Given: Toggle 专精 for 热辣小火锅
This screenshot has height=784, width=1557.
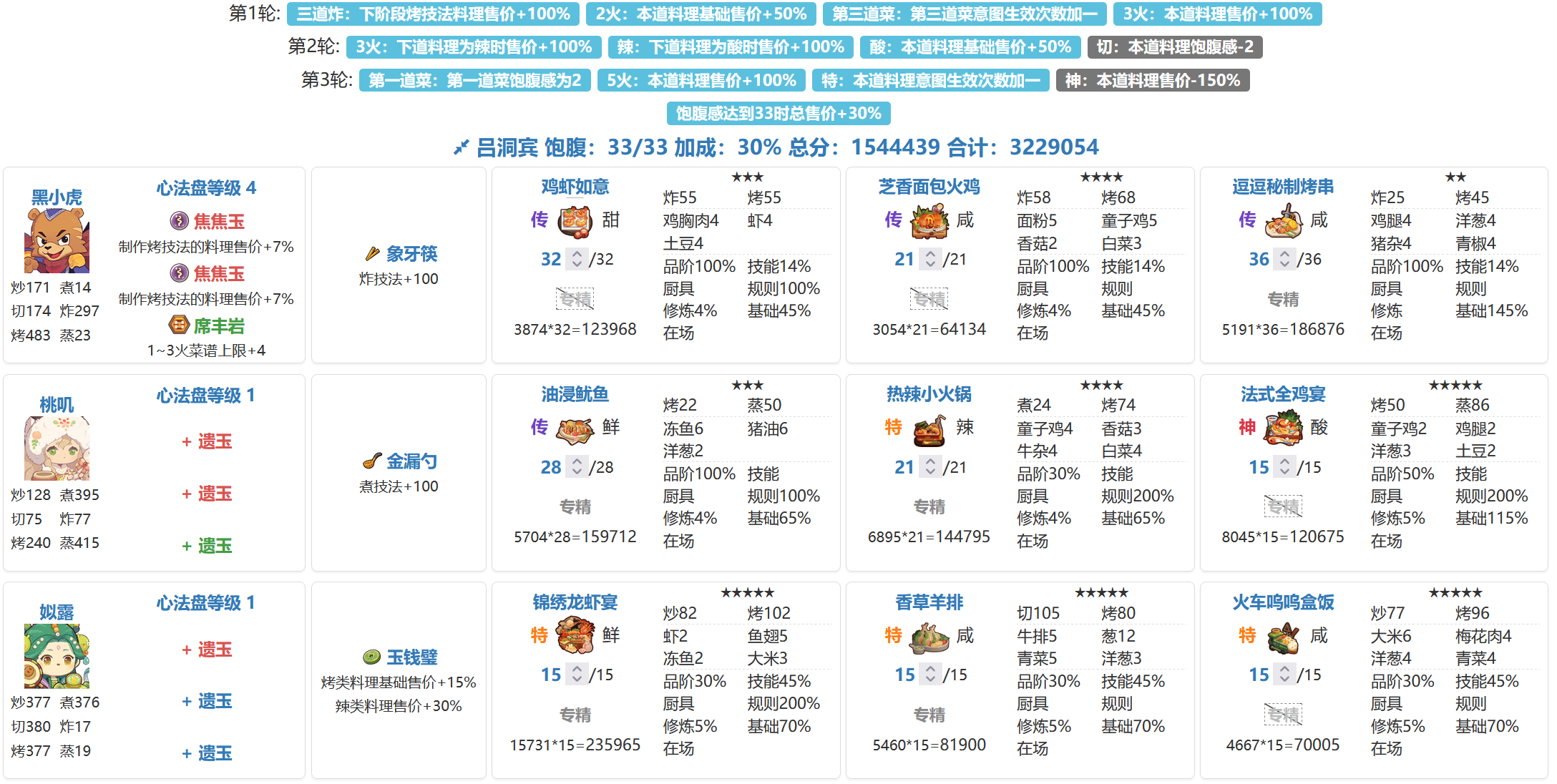Looking at the screenshot, I should [929, 506].
